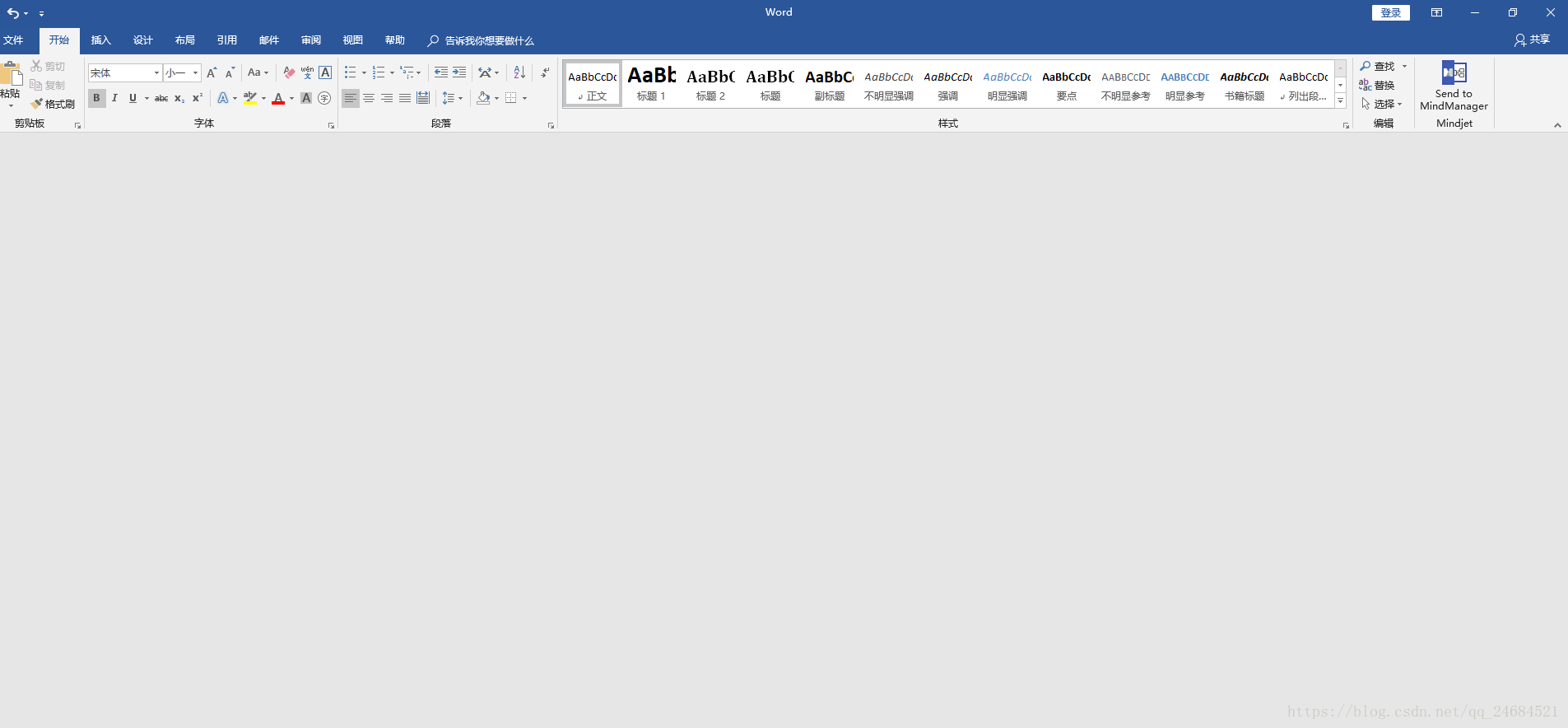Toggle strikethrough abc formatting
Image resolution: width=1568 pixels, height=728 pixels.
click(161, 98)
